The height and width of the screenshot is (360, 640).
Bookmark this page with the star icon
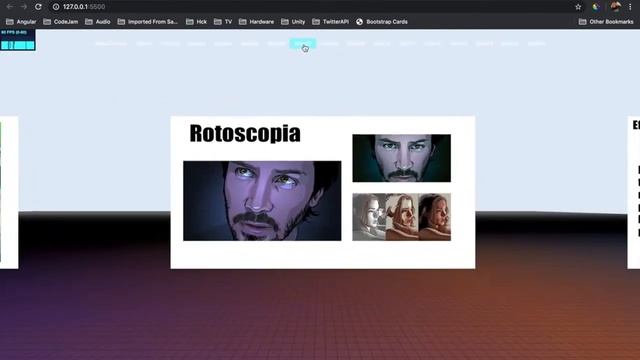point(578,7)
